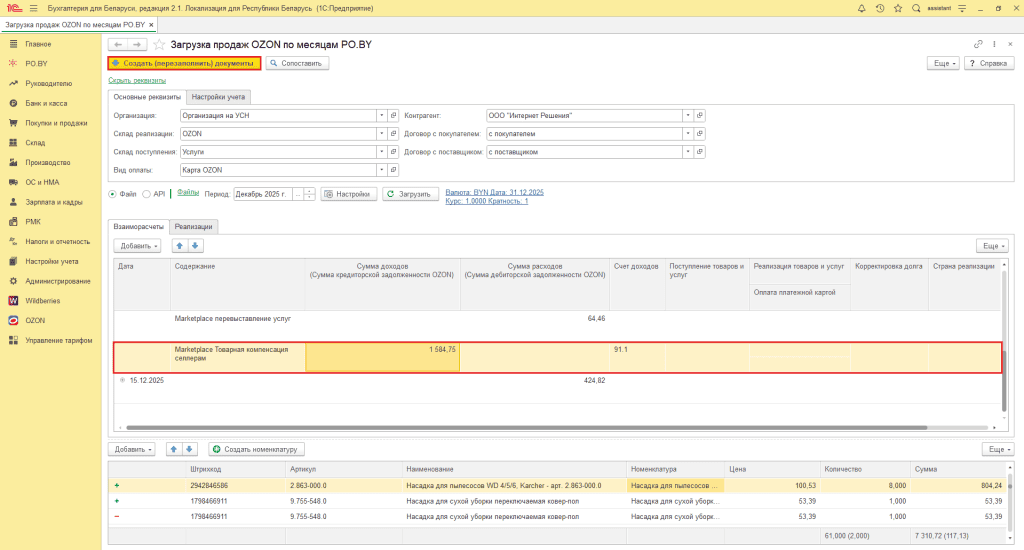Open the РМК section
The height and width of the screenshot is (550, 1024).
(x=33, y=221)
